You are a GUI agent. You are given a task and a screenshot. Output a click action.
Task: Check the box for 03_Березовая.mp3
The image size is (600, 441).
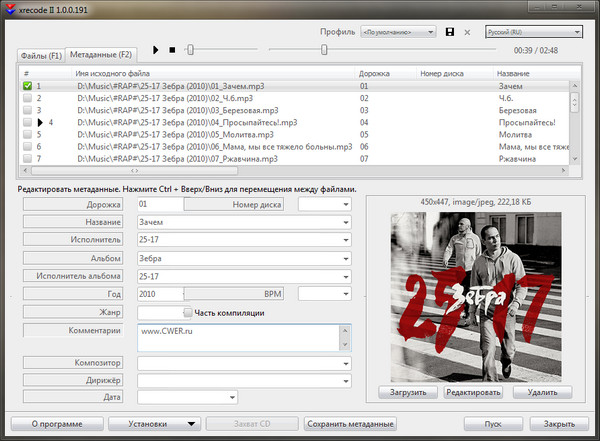27,110
